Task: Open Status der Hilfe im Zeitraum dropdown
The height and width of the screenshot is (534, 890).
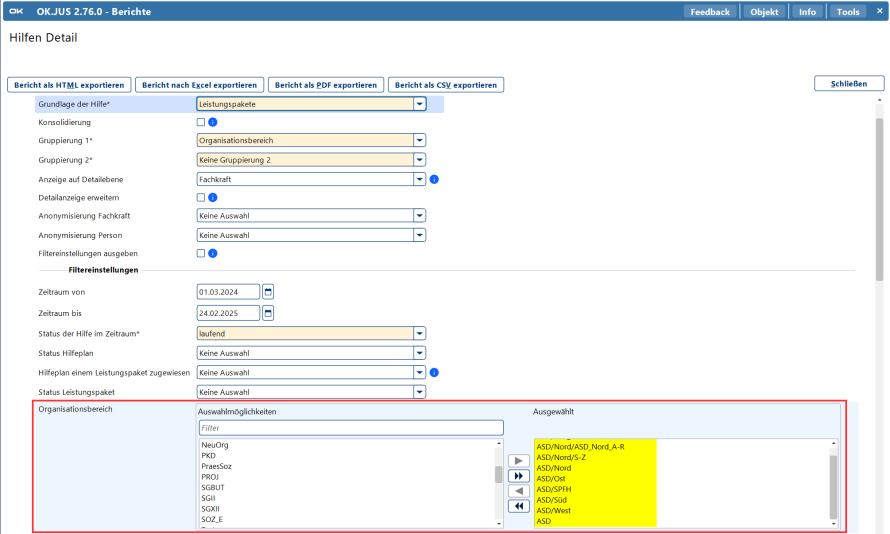Action: pos(419,334)
